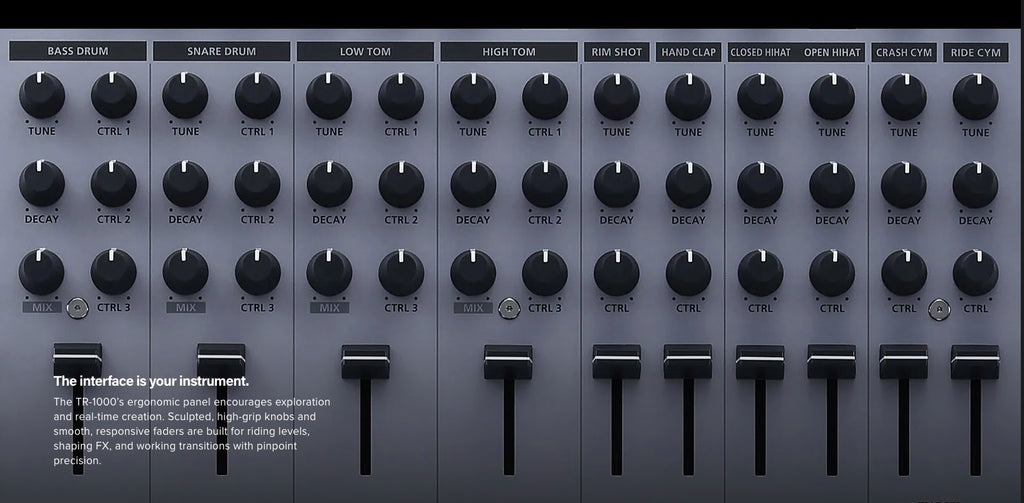Click the Low Tom level fader
The image size is (1024, 503).
point(365,361)
